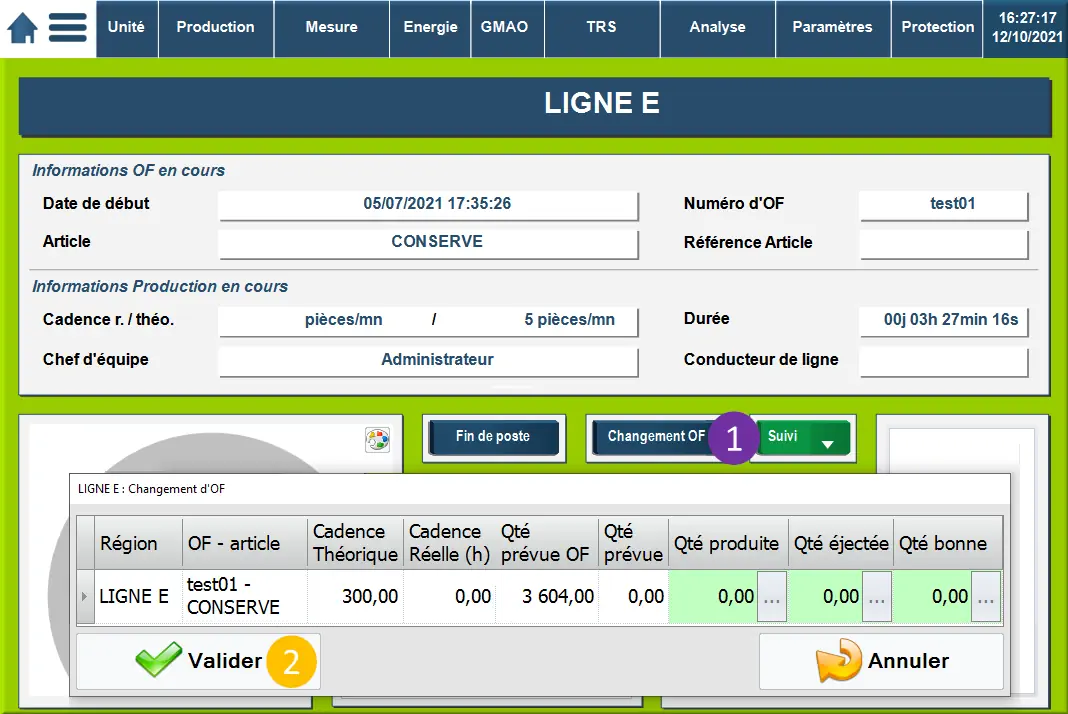1068x714 pixels.
Task: Open the Production menu
Action: pyautogui.click(x=216, y=28)
